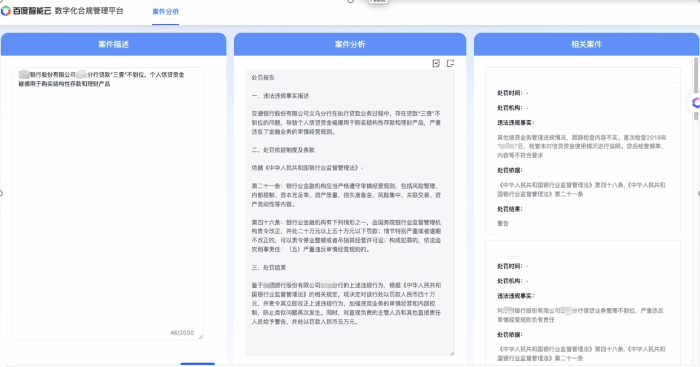
Task: Focus the case description text input area
Action: pos(108,203)
